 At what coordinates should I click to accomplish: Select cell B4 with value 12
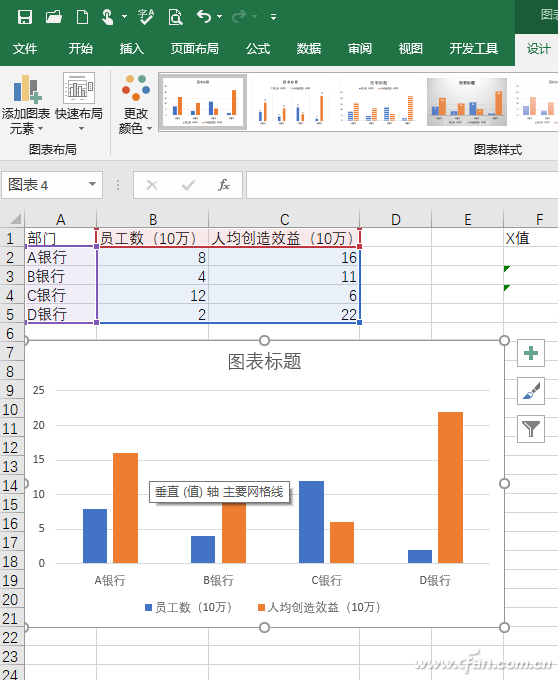153,295
